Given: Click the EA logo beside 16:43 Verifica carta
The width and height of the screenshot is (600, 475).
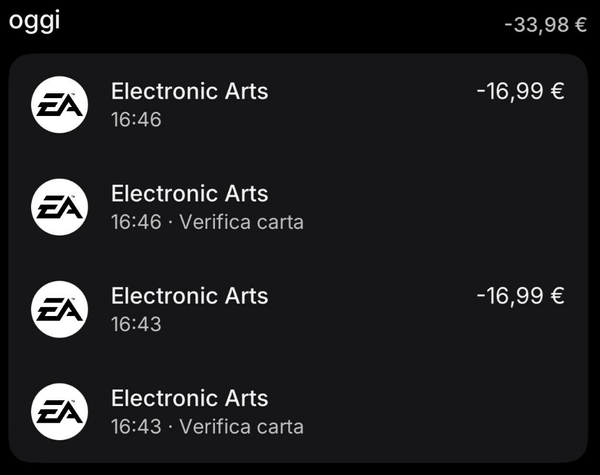Looking at the screenshot, I should [60, 410].
